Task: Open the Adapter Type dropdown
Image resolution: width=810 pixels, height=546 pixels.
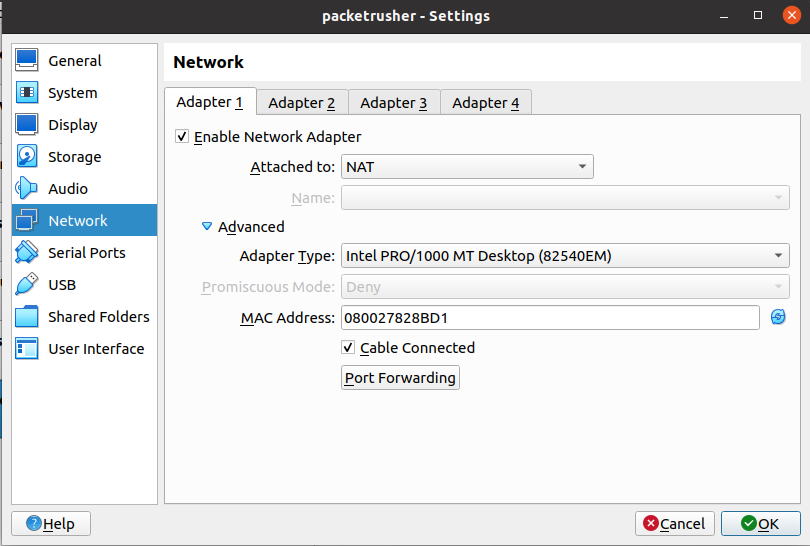Action: (x=565, y=256)
